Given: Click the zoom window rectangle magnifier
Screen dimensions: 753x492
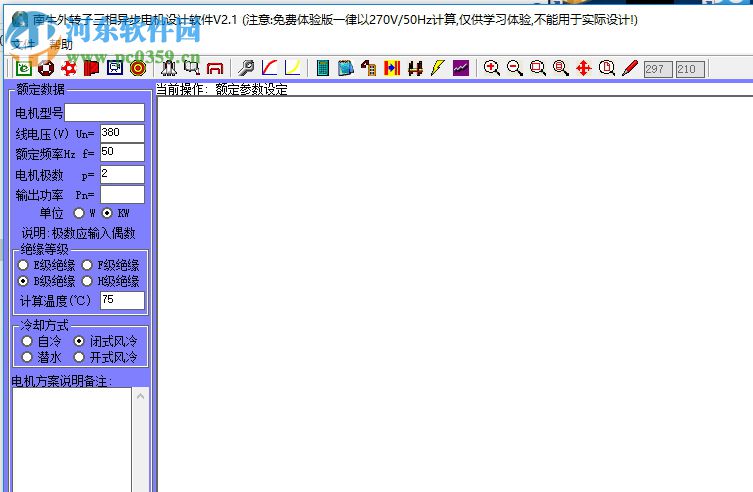Looking at the screenshot, I should [x=537, y=68].
